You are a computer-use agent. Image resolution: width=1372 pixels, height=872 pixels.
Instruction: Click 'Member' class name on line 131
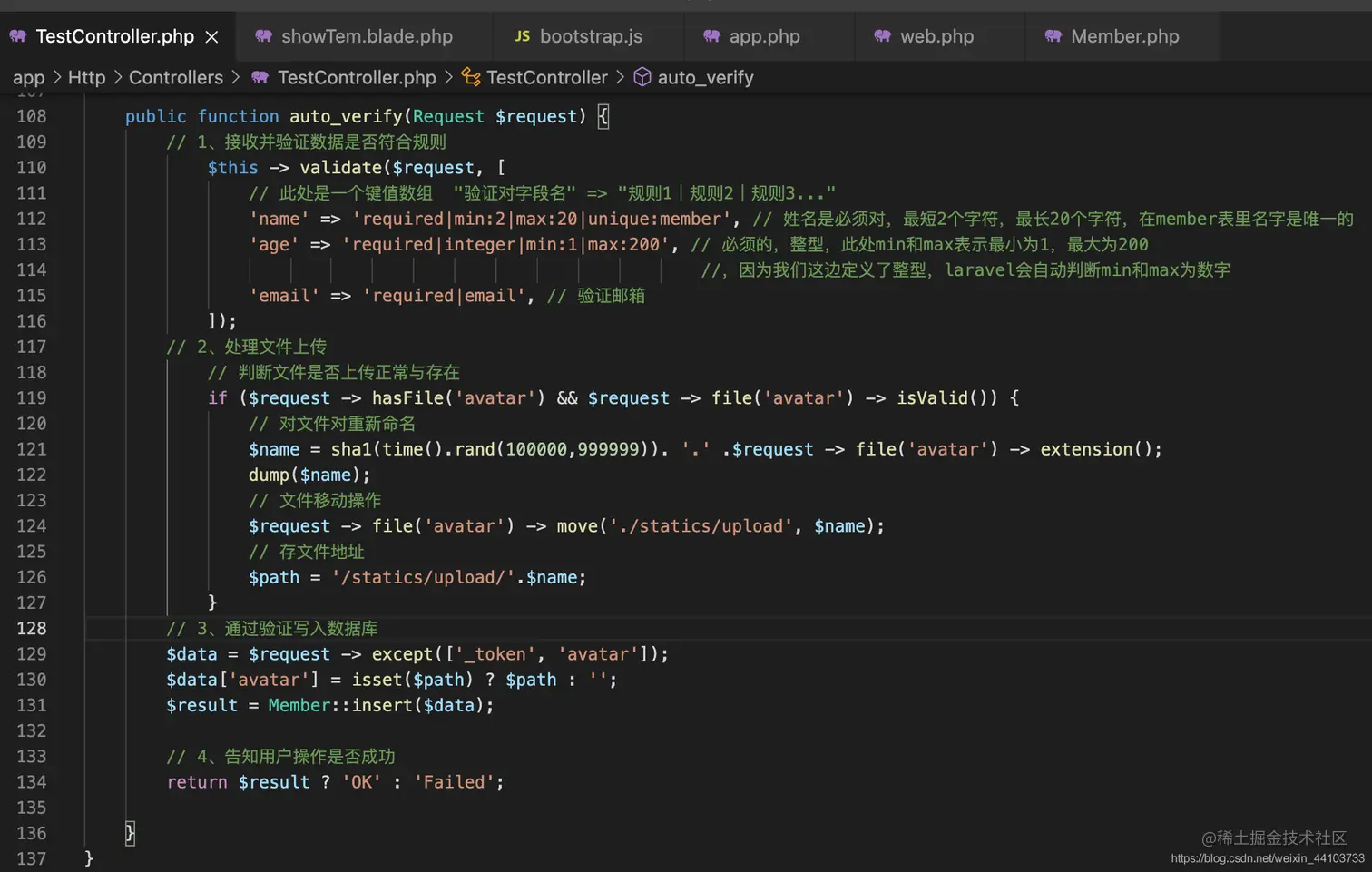pos(299,705)
